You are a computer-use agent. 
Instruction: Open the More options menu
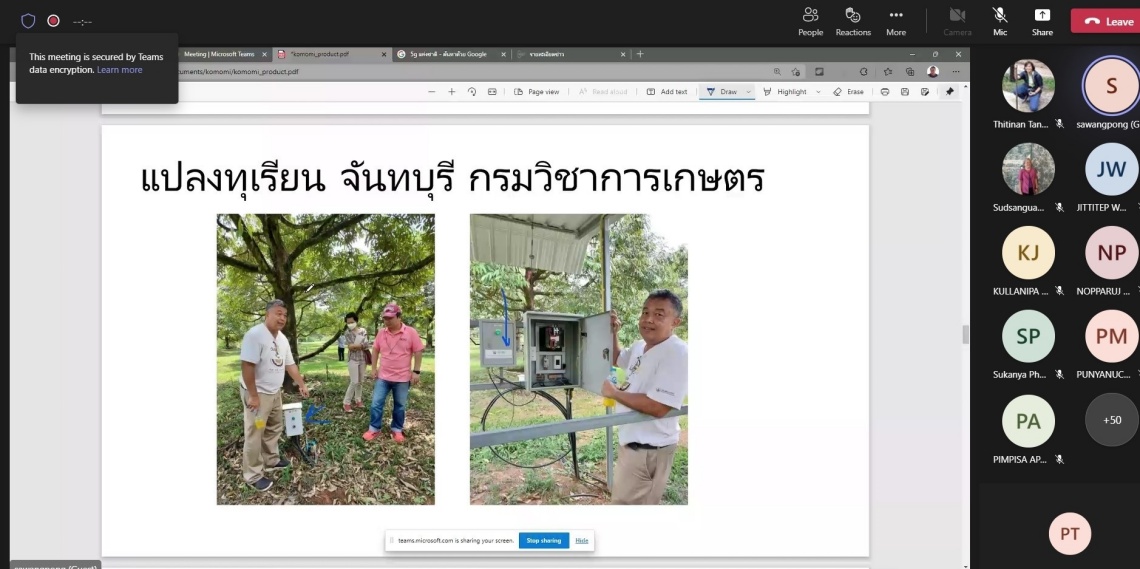click(896, 21)
